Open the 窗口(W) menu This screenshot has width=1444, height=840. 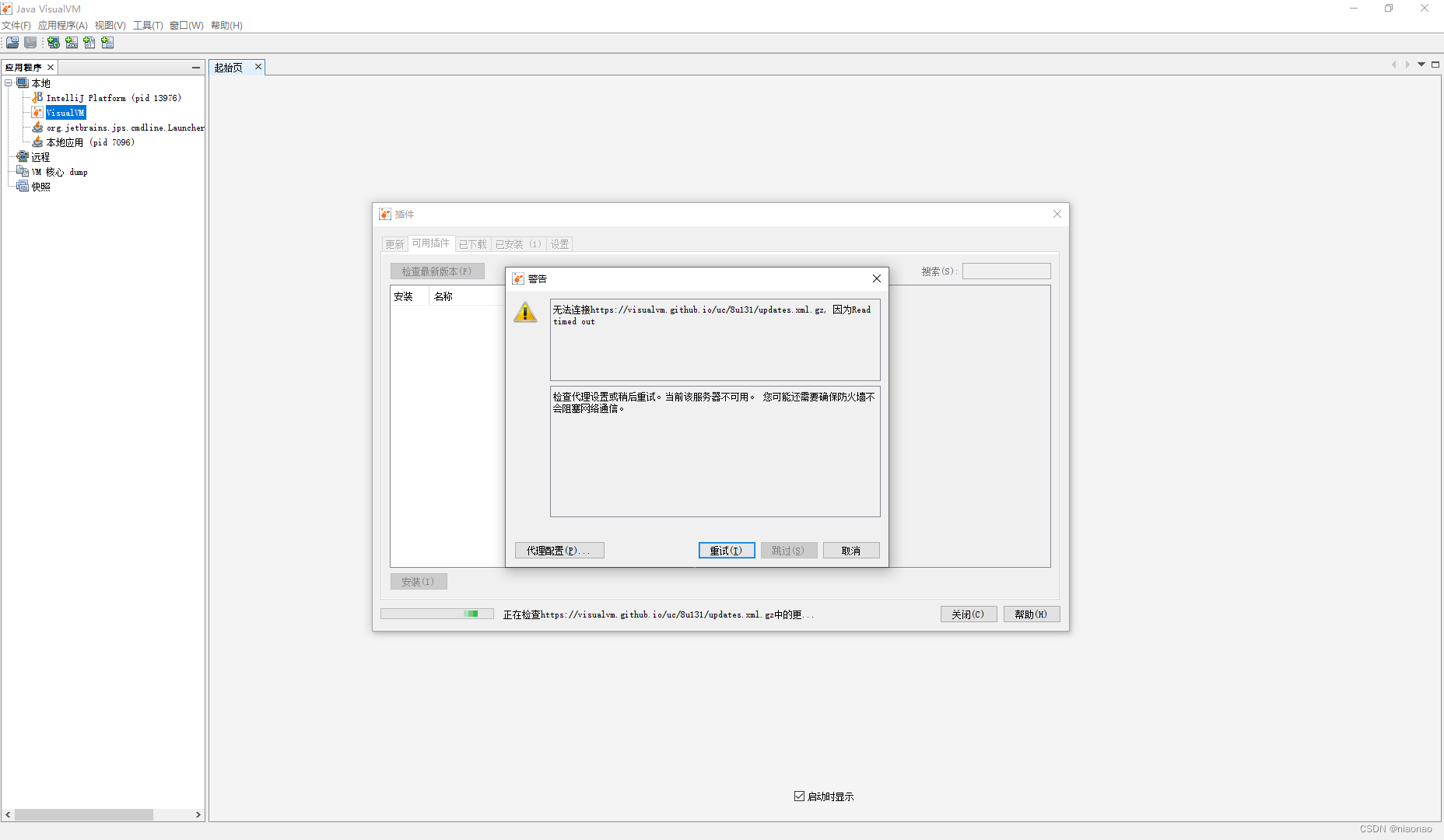187,26
